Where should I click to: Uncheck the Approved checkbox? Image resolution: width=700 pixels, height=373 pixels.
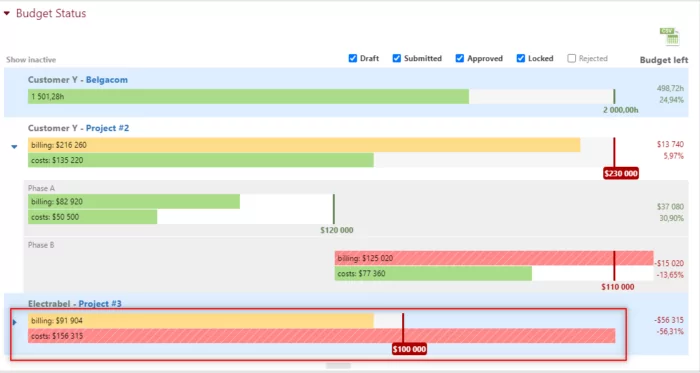pyautogui.click(x=460, y=58)
